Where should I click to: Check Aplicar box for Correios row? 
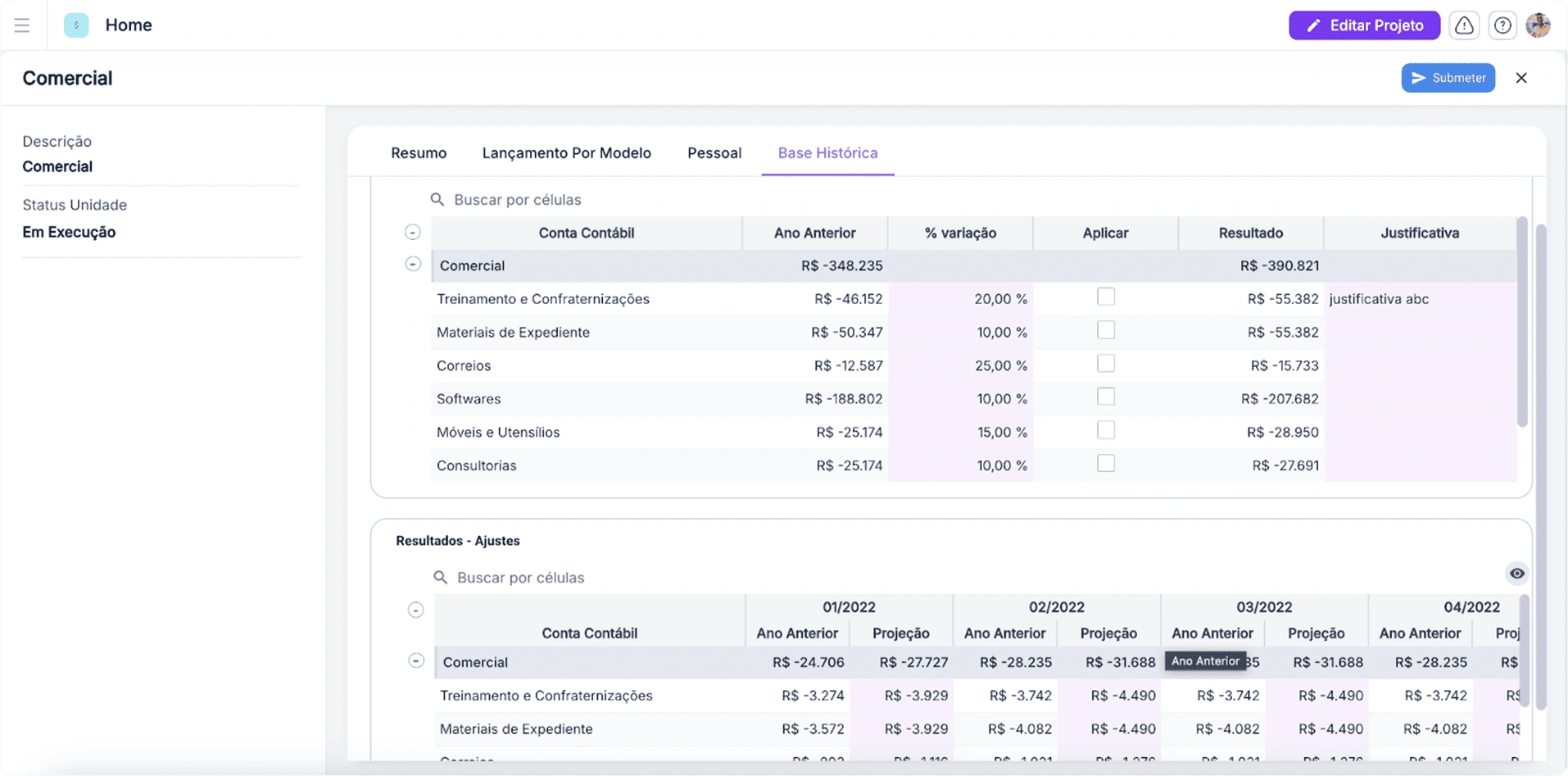click(x=1105, y=364)
